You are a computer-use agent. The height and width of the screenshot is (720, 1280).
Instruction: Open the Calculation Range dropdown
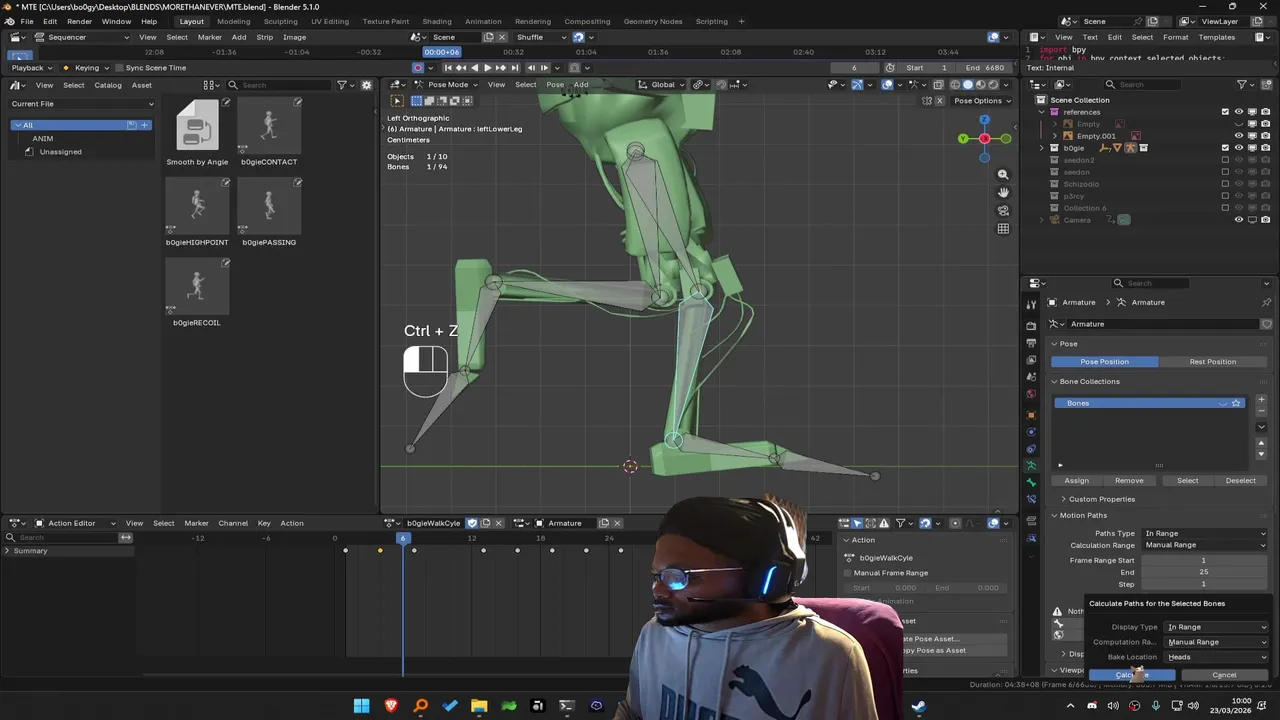click(x=1205, y=545)
